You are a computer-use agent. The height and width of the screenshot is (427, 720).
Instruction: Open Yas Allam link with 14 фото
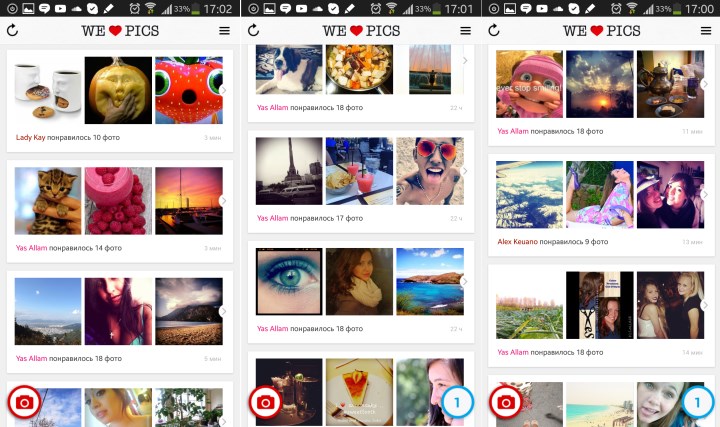click(x=31, y=248)
